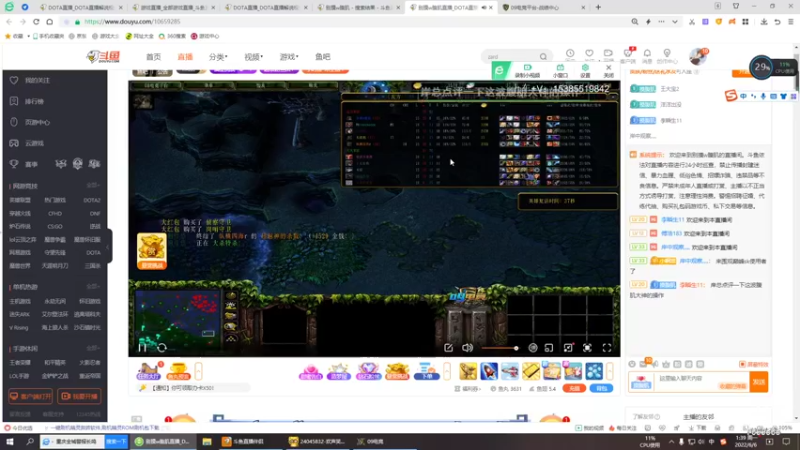Open File Explorer from taskbar

[x=207, y=441]
